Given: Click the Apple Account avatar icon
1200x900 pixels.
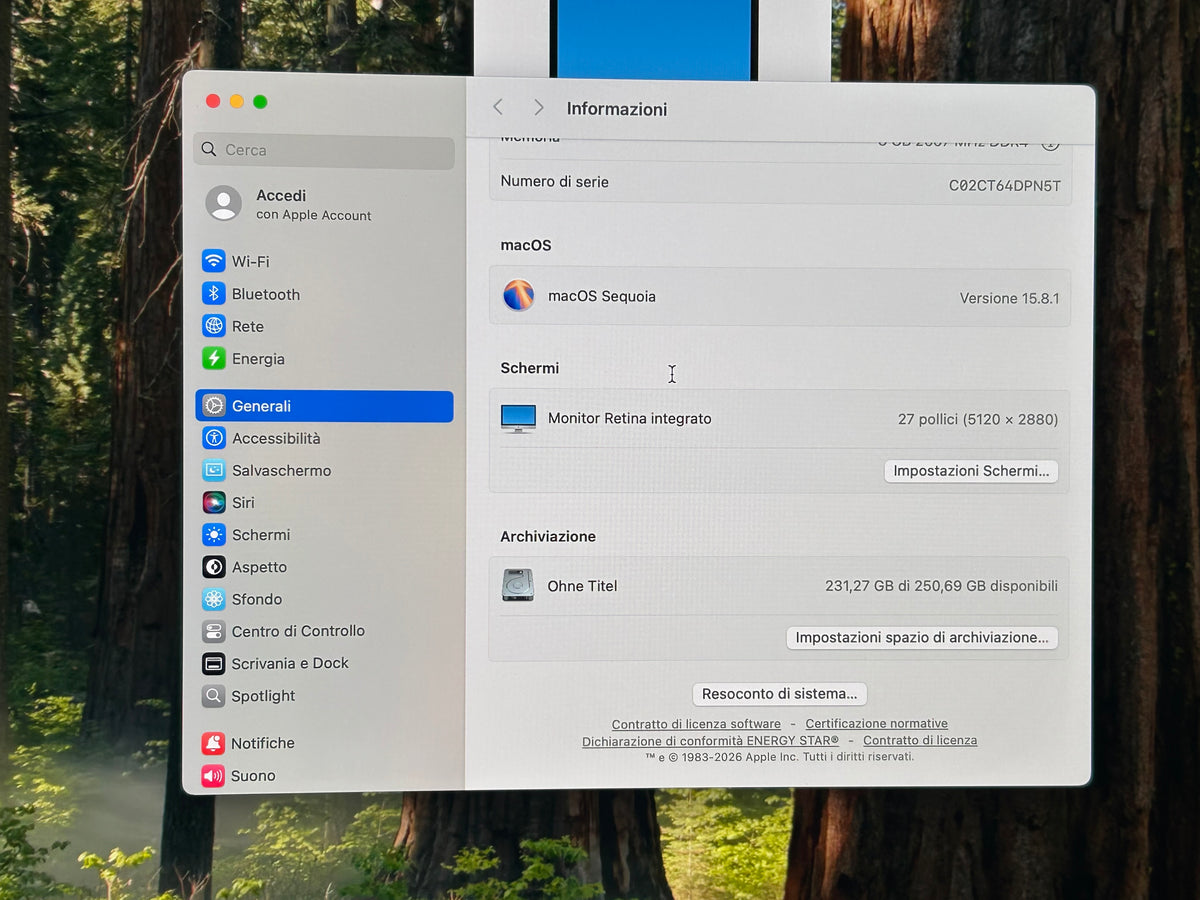Looking at the screenshot, I should 223,204.
